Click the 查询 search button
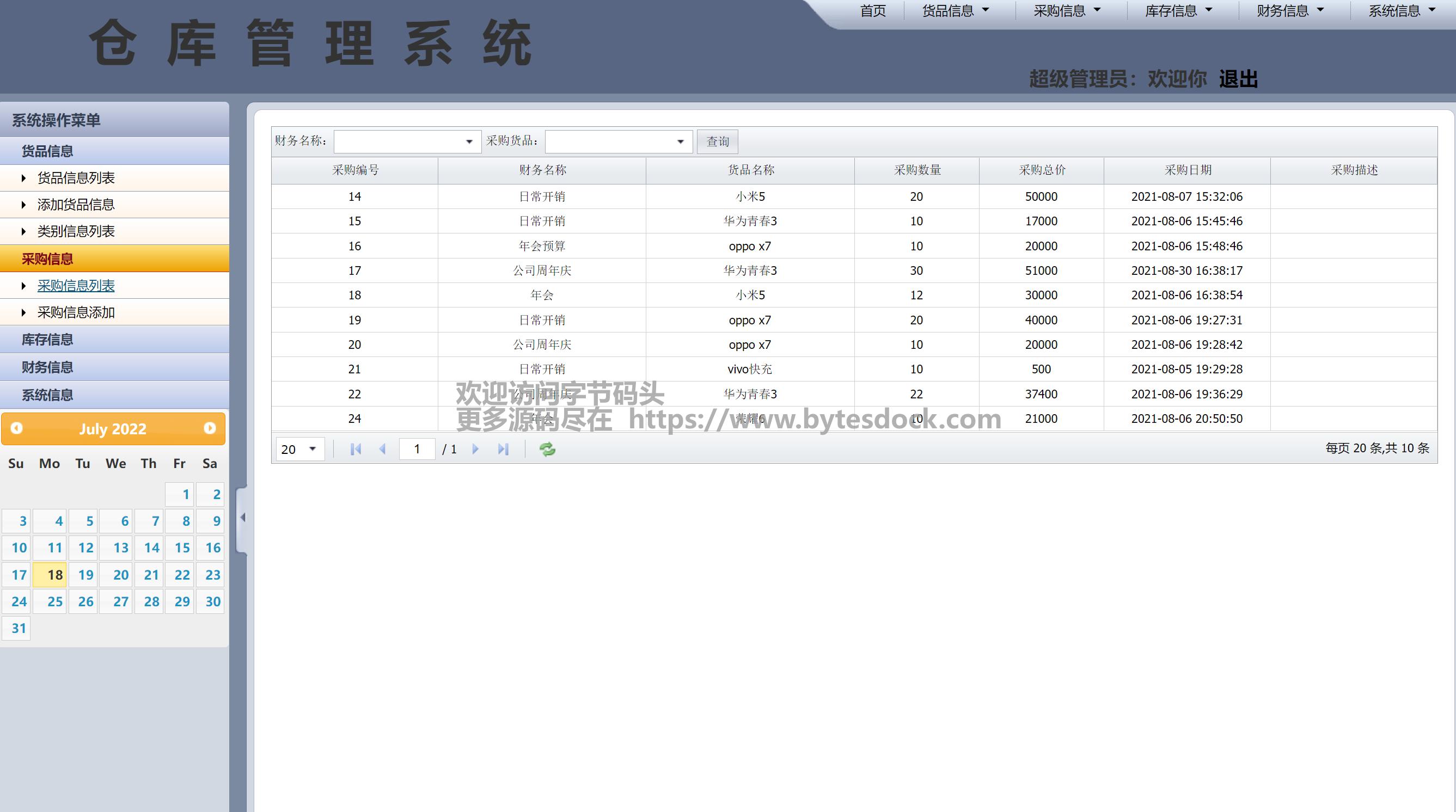Screen dimensions: 1456x812 point(717,142)
